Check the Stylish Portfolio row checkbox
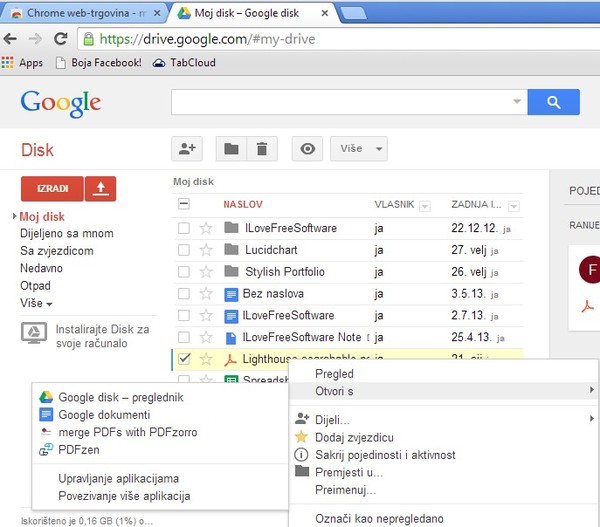Viewport: 600px width, 527px height. (x=184, y=272)
